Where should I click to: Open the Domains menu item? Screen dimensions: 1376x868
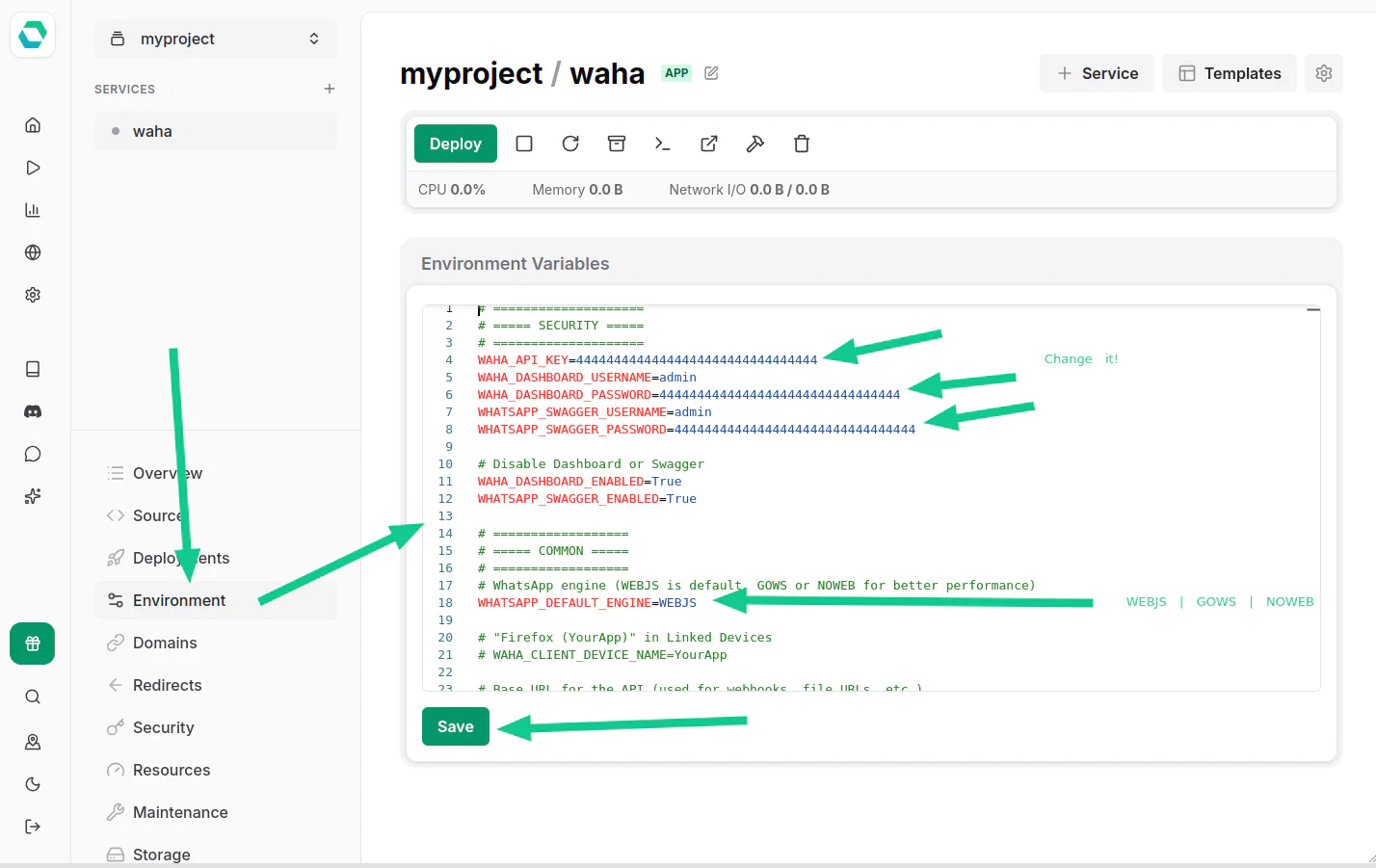(165, 643)
